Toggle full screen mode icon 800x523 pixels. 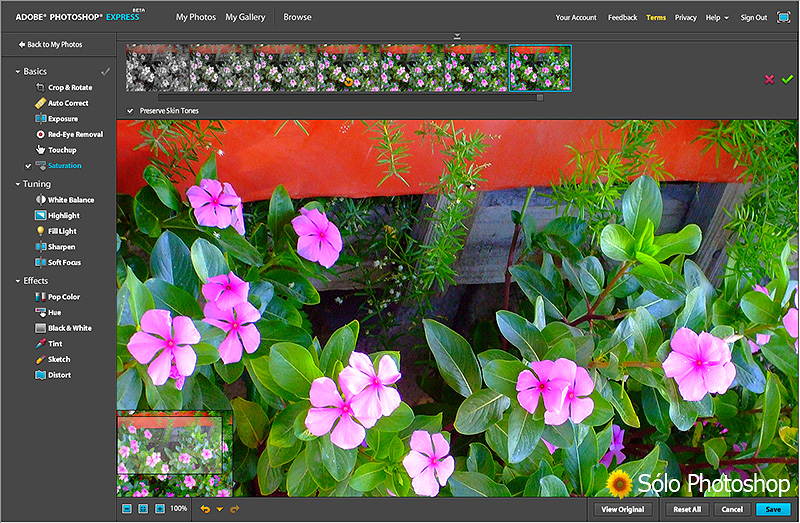(783, 17)
